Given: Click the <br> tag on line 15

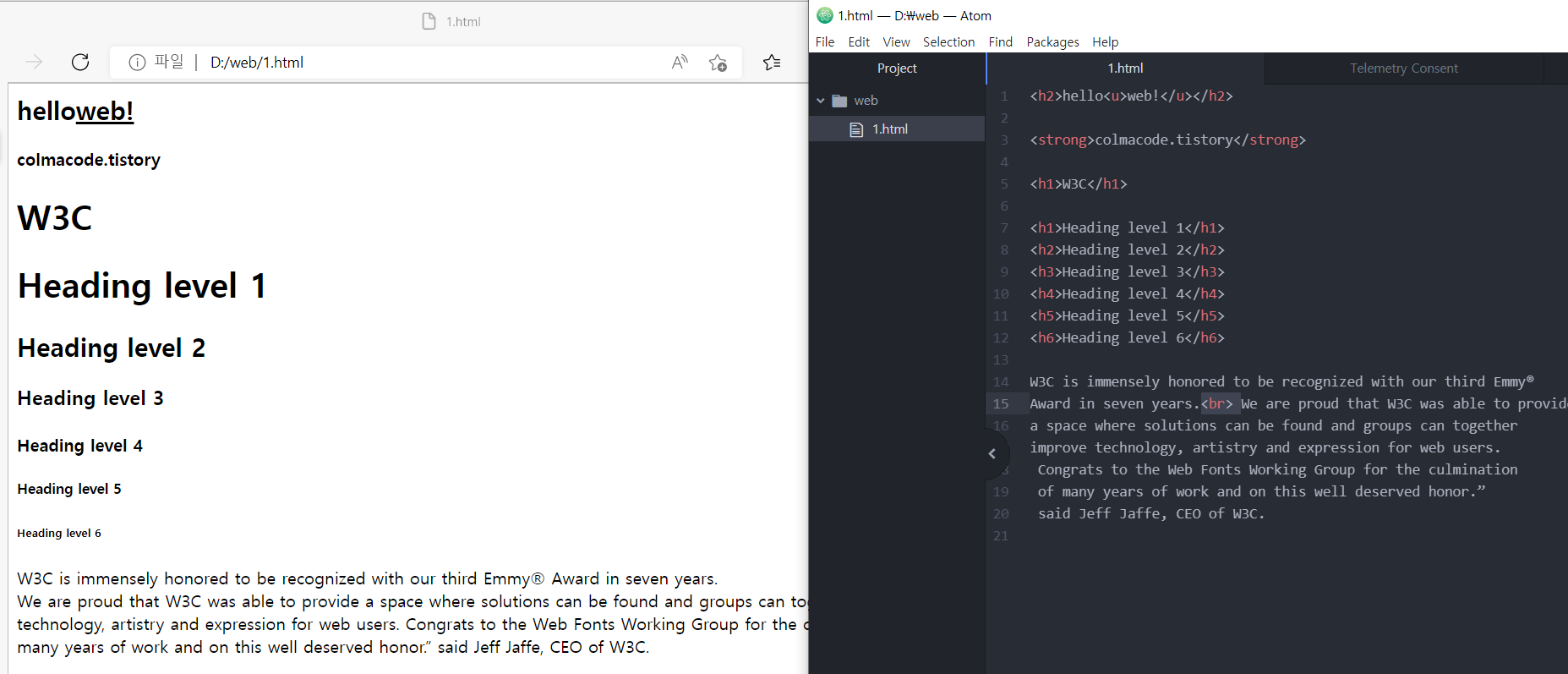Looking at the screenshot, I should coord(1216,404).
